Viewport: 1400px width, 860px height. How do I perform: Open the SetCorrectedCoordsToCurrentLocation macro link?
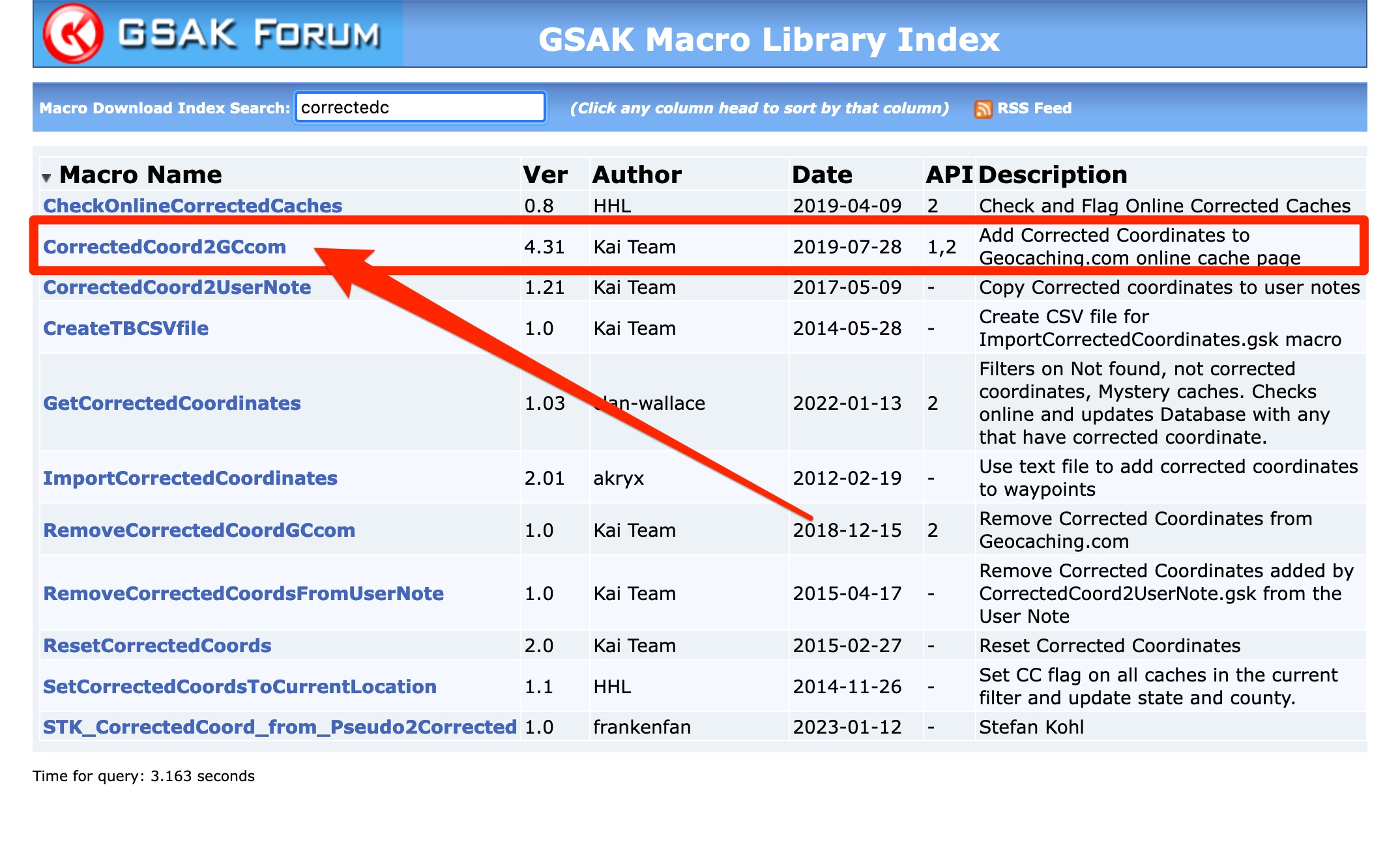240,687
